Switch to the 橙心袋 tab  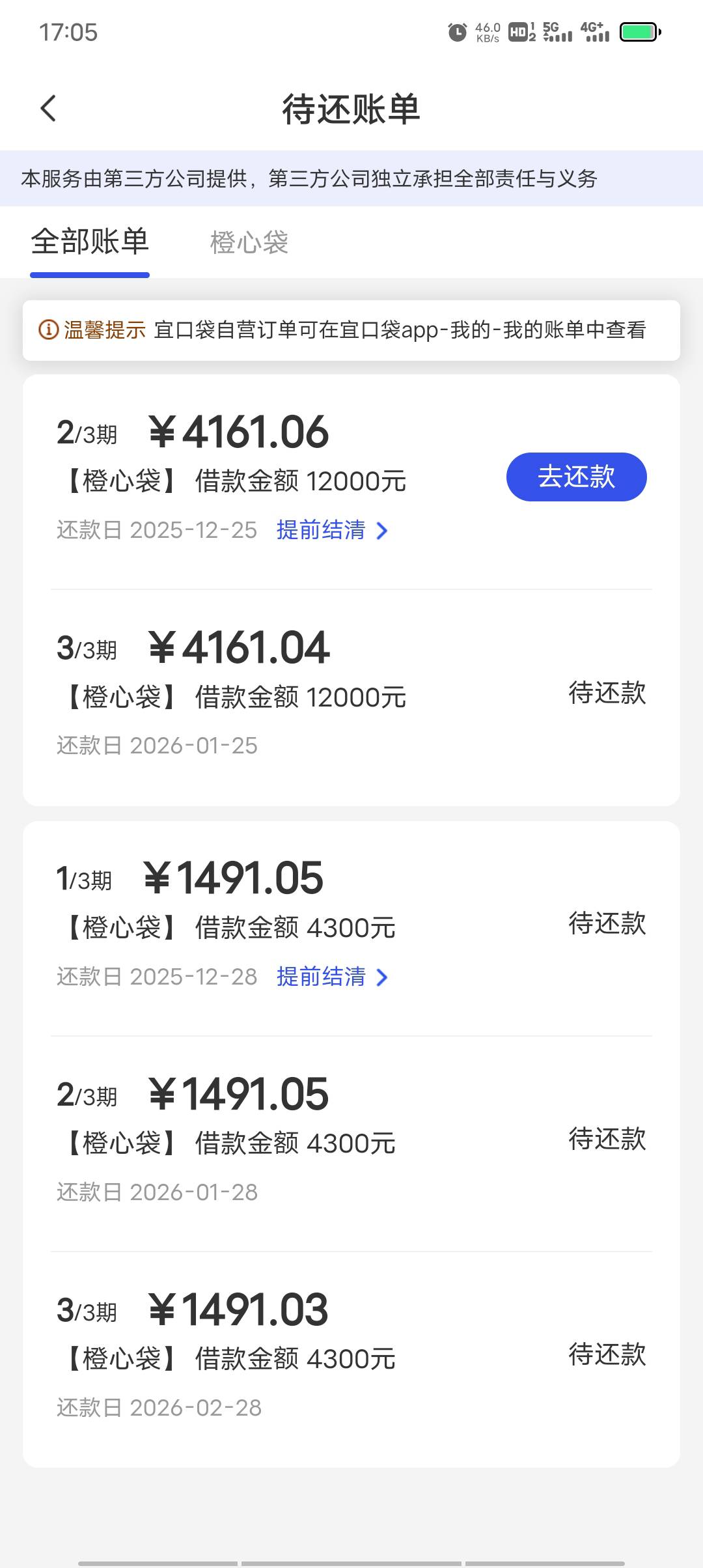[x=249, y=242]
